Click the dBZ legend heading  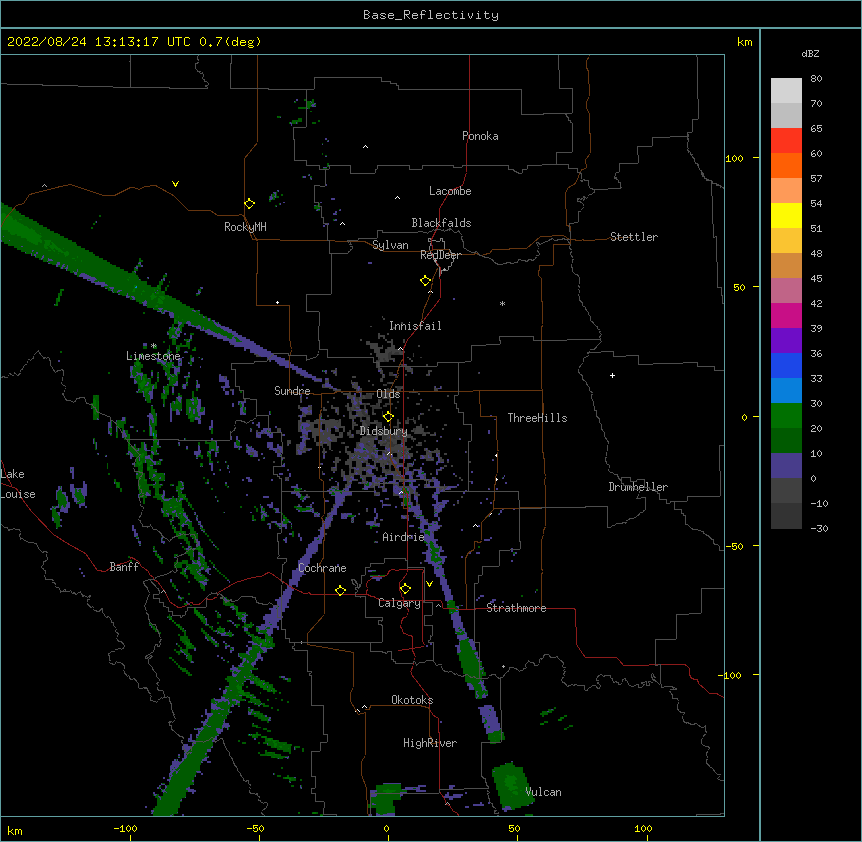click(810, 53)
